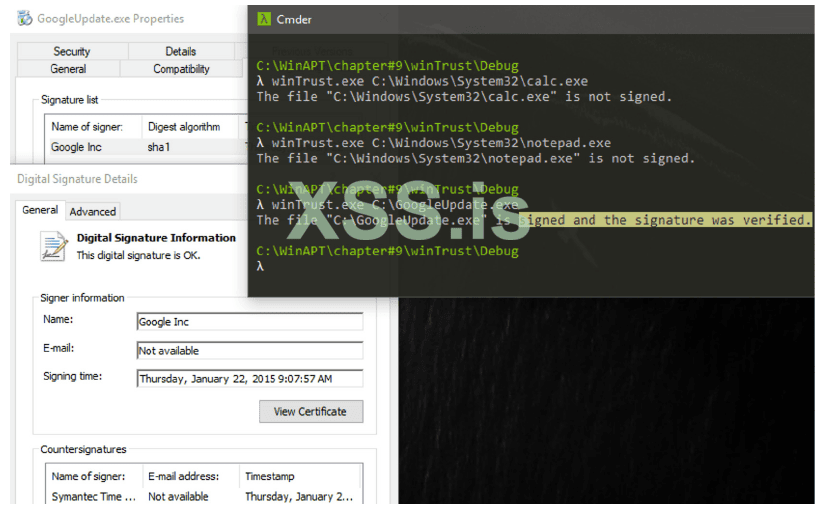
Task: Open the Security tab in Properties
Action: tap(72, 51)
